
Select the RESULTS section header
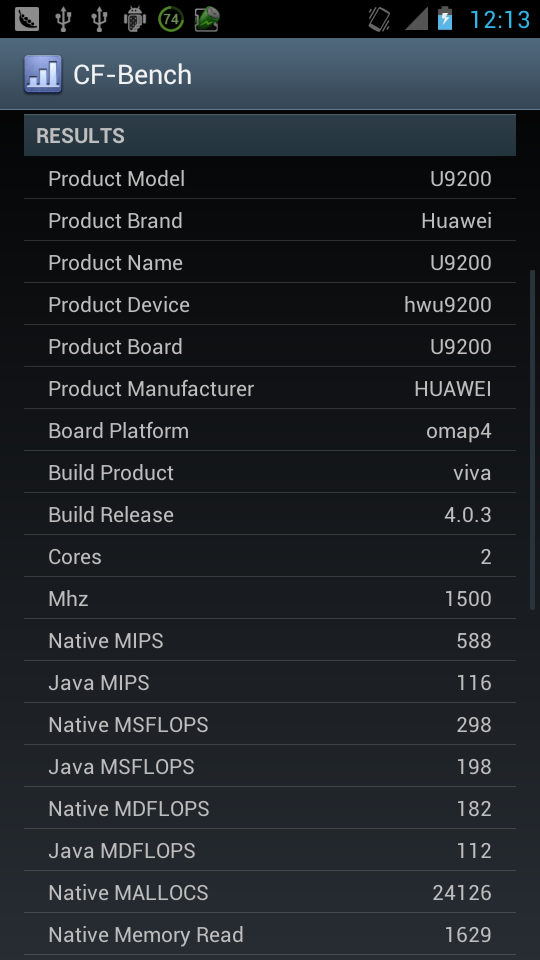[270, 135]
